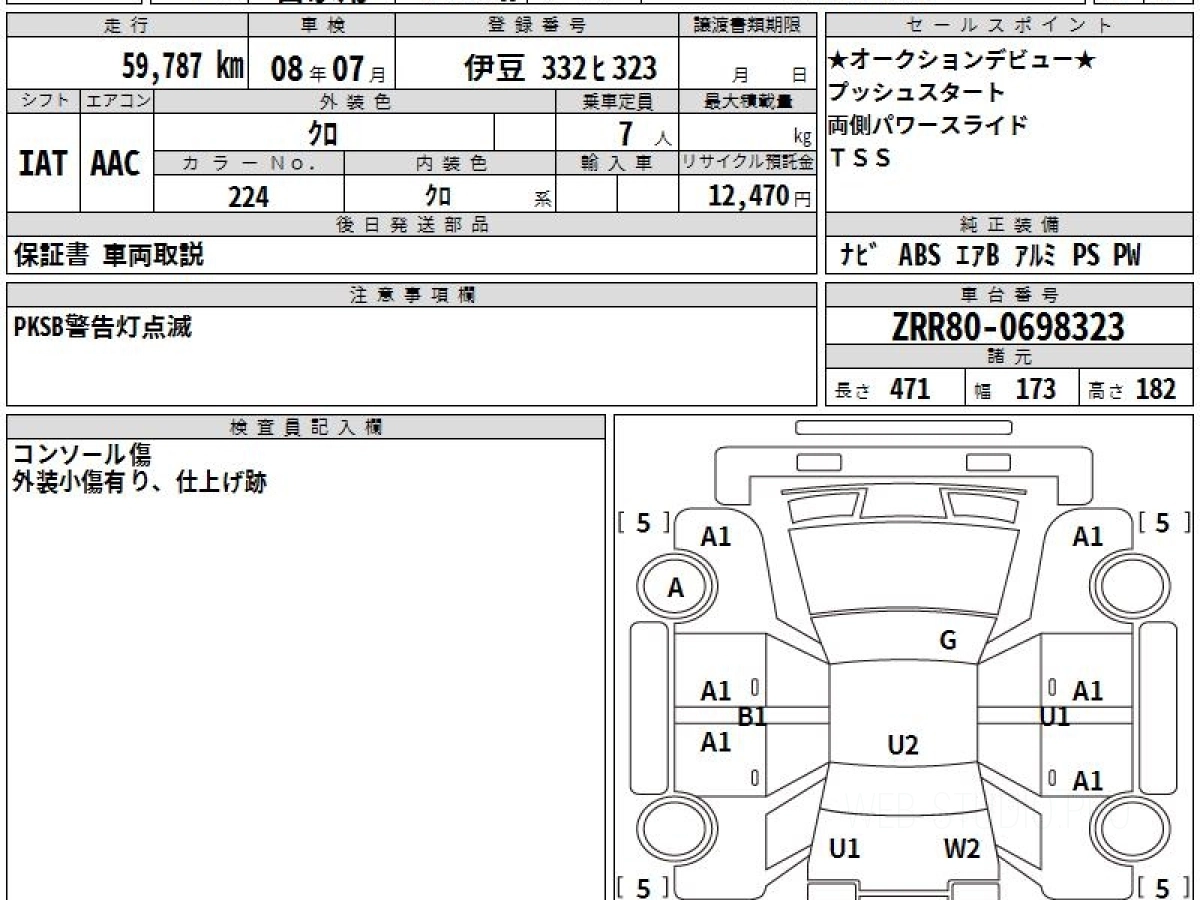The width and height of the screenshot is (1200, 900).
Task: Select the AAC air-conditioner value
Action: point(116,163)
